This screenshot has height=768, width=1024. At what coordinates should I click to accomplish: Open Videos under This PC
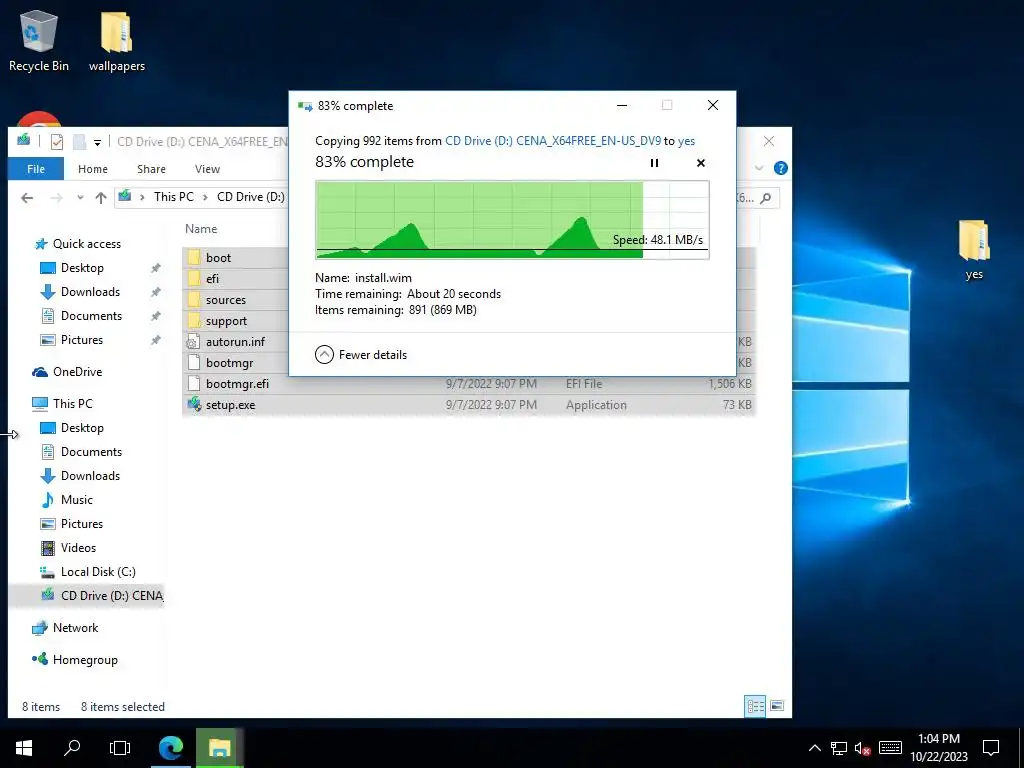78,548
